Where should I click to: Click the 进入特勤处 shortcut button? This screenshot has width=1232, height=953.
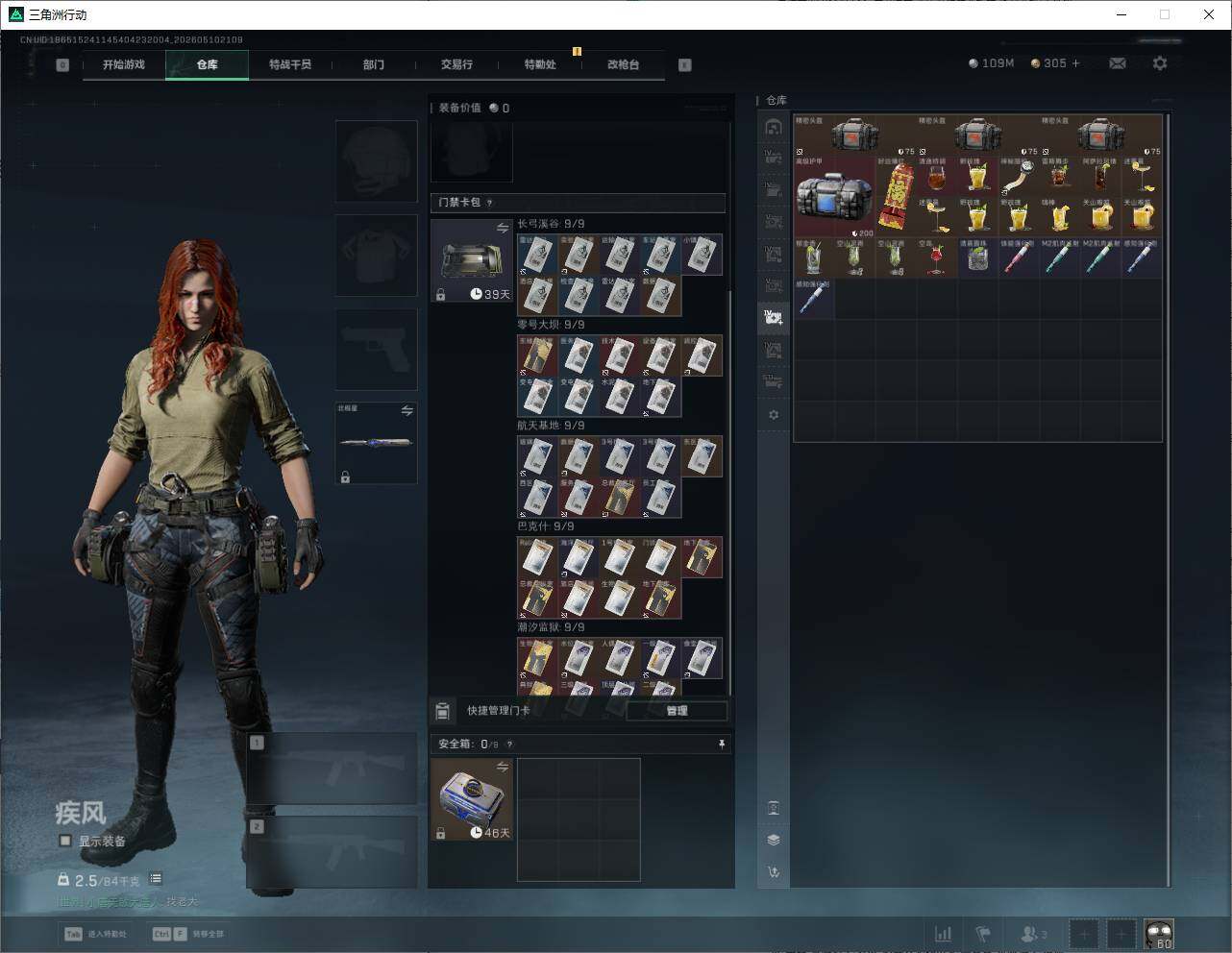(x=97, y=934)
